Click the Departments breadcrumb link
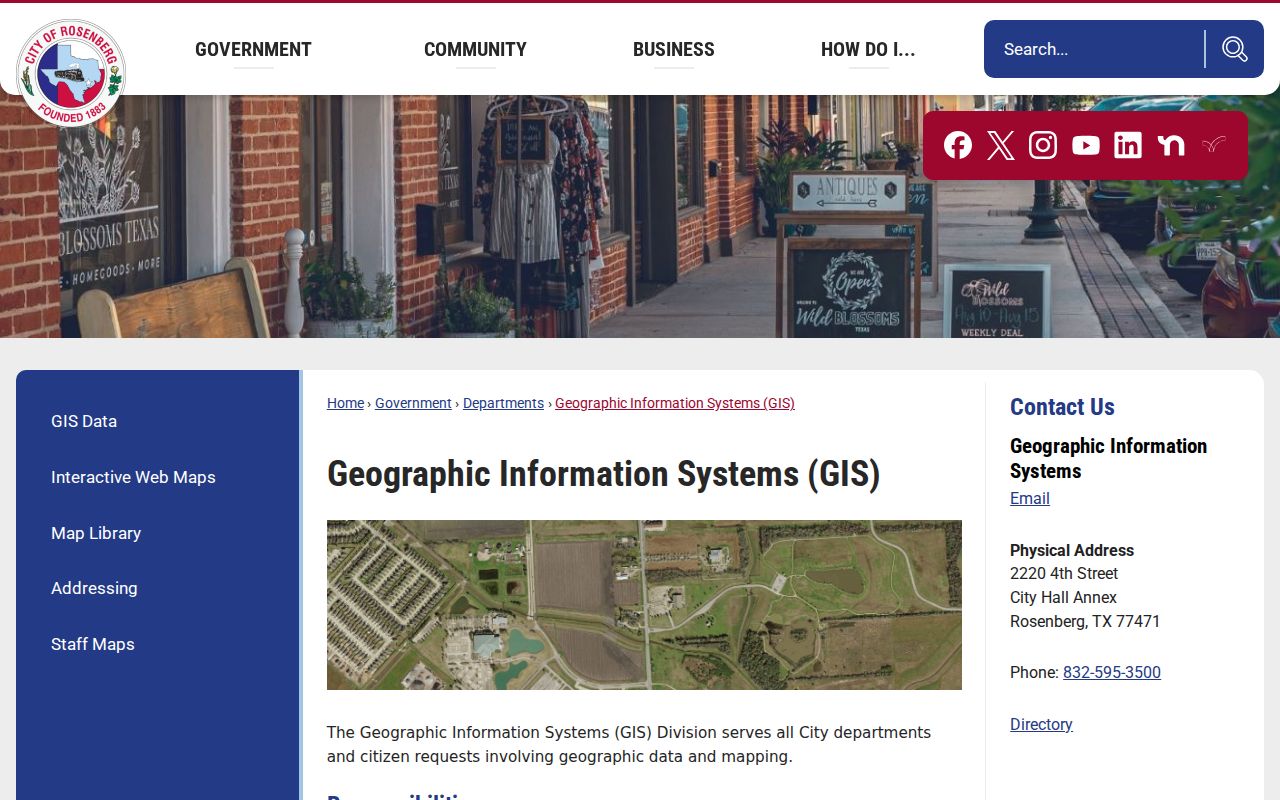The width and height of the screenshot is (1280, 800). 503,403
